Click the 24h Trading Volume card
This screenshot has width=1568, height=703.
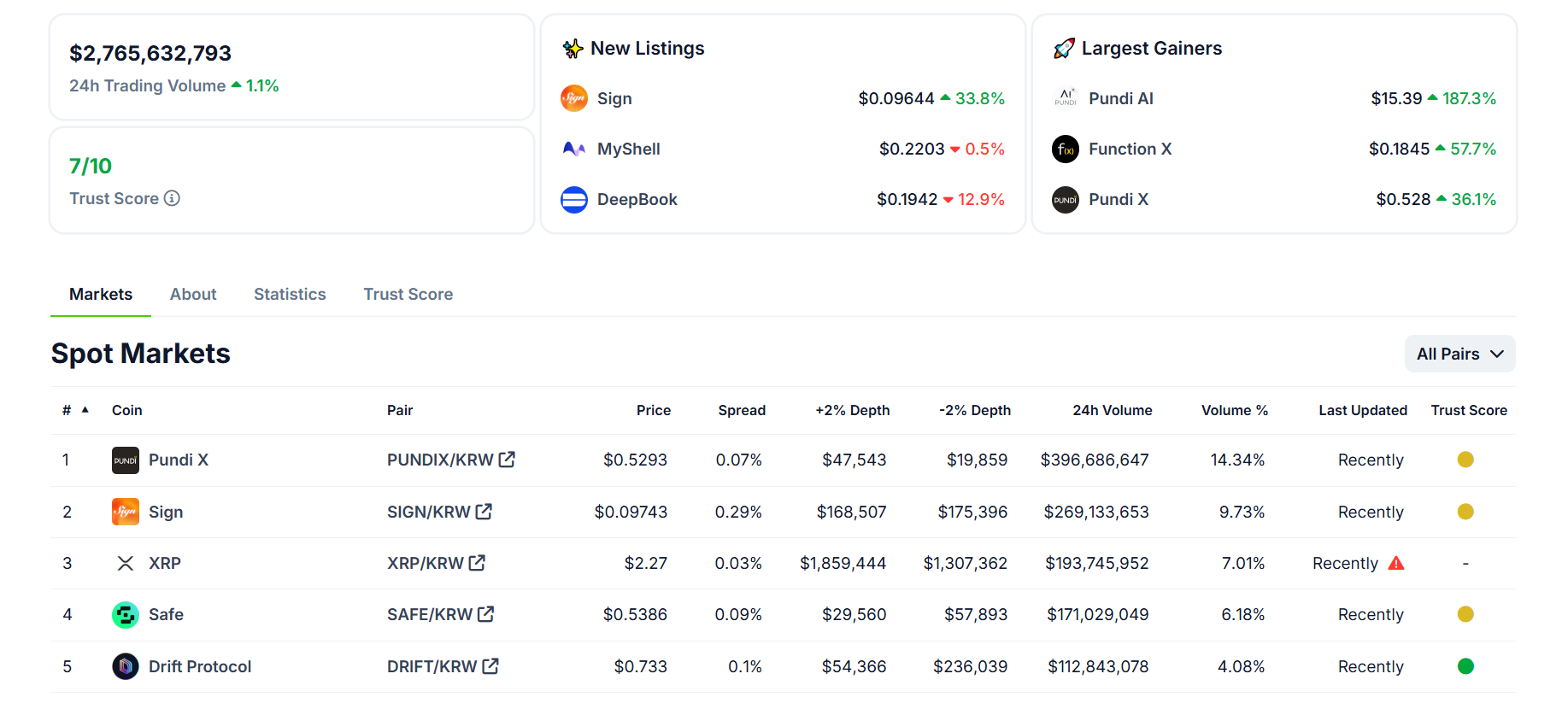(x=291, y=67)
